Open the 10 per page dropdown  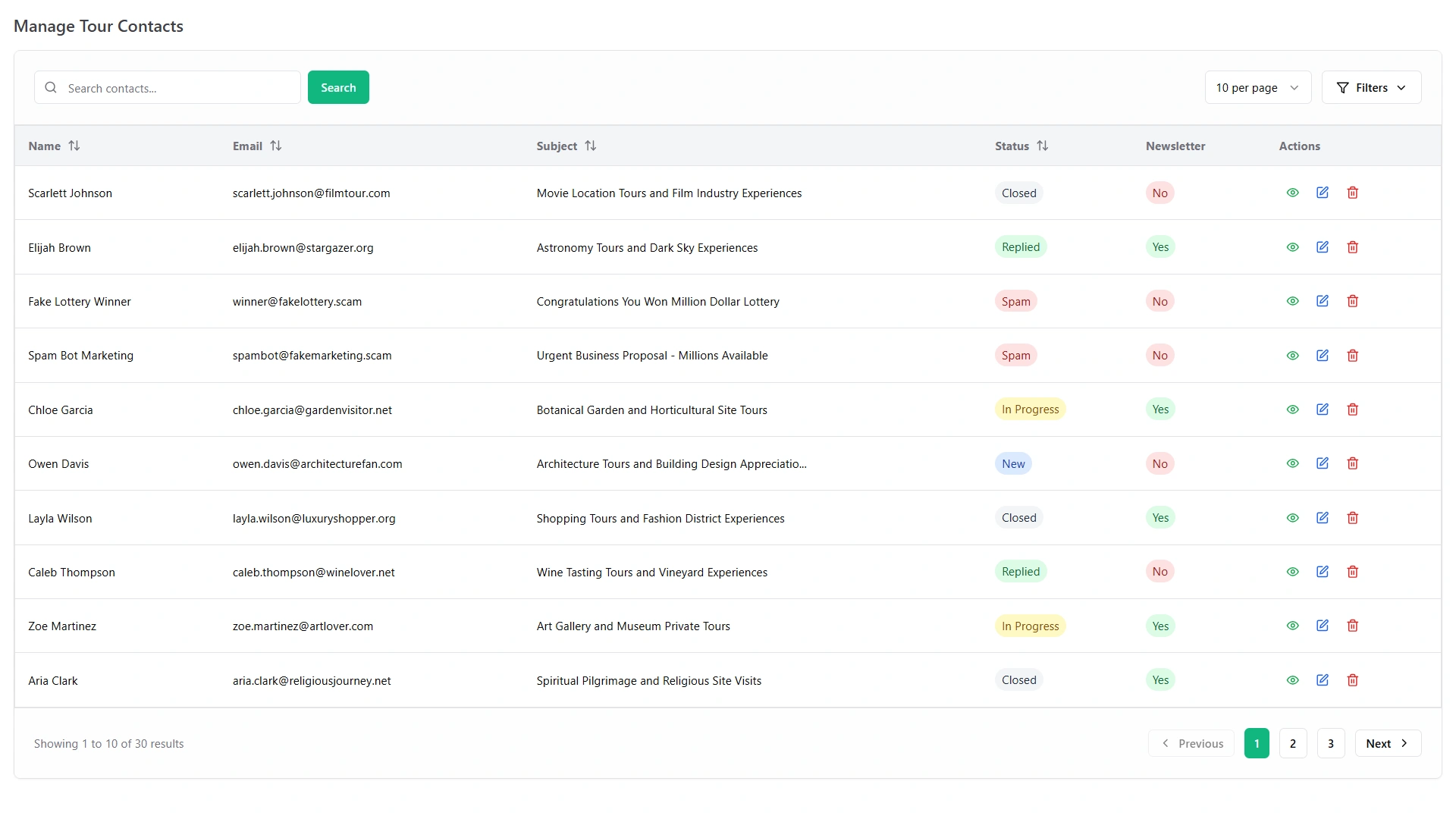coord(1257,87)
